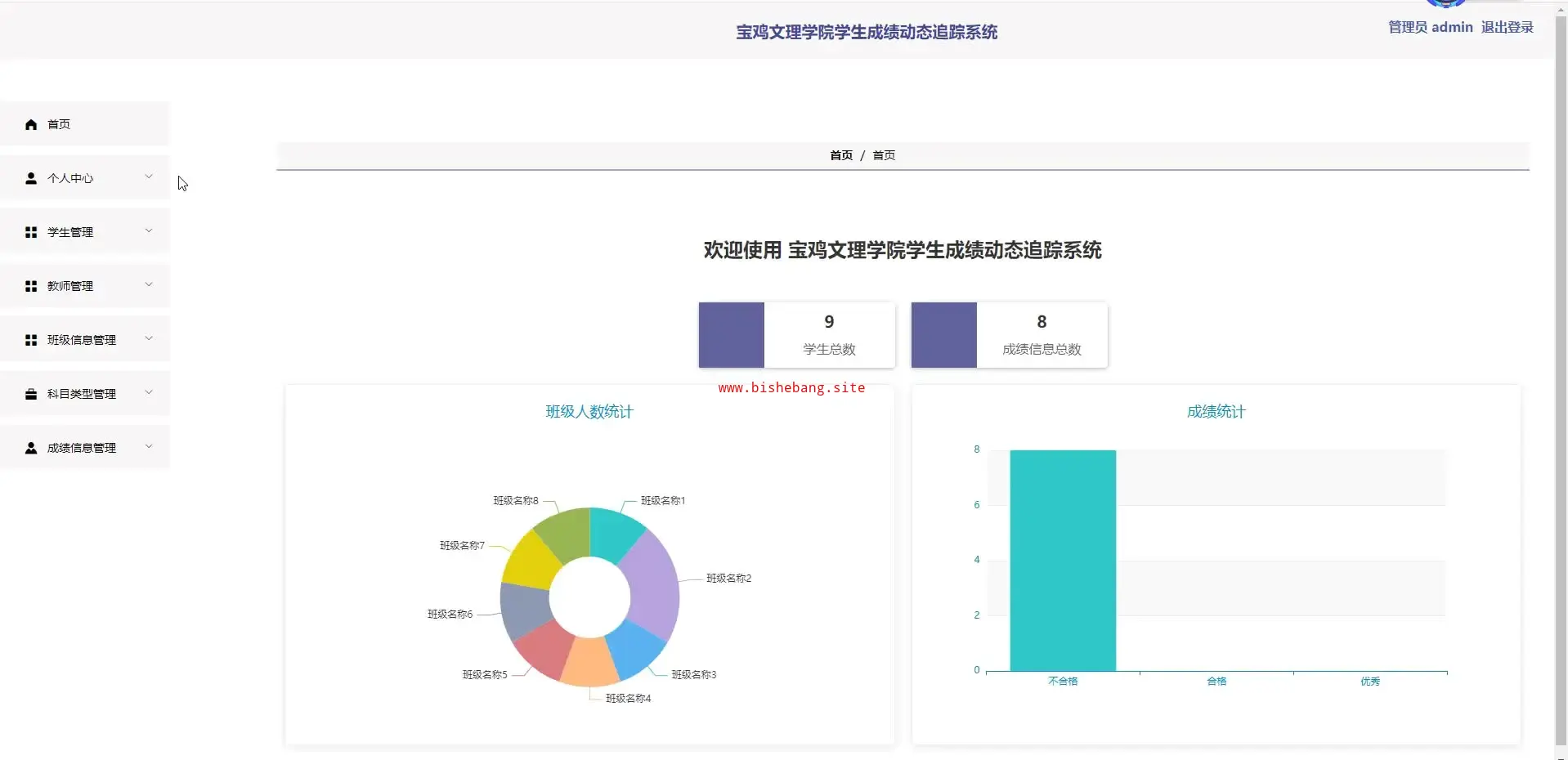Click the first 首页 breadcrumb link
Screen dimensions: 1568x760
(x=840, y=155)
